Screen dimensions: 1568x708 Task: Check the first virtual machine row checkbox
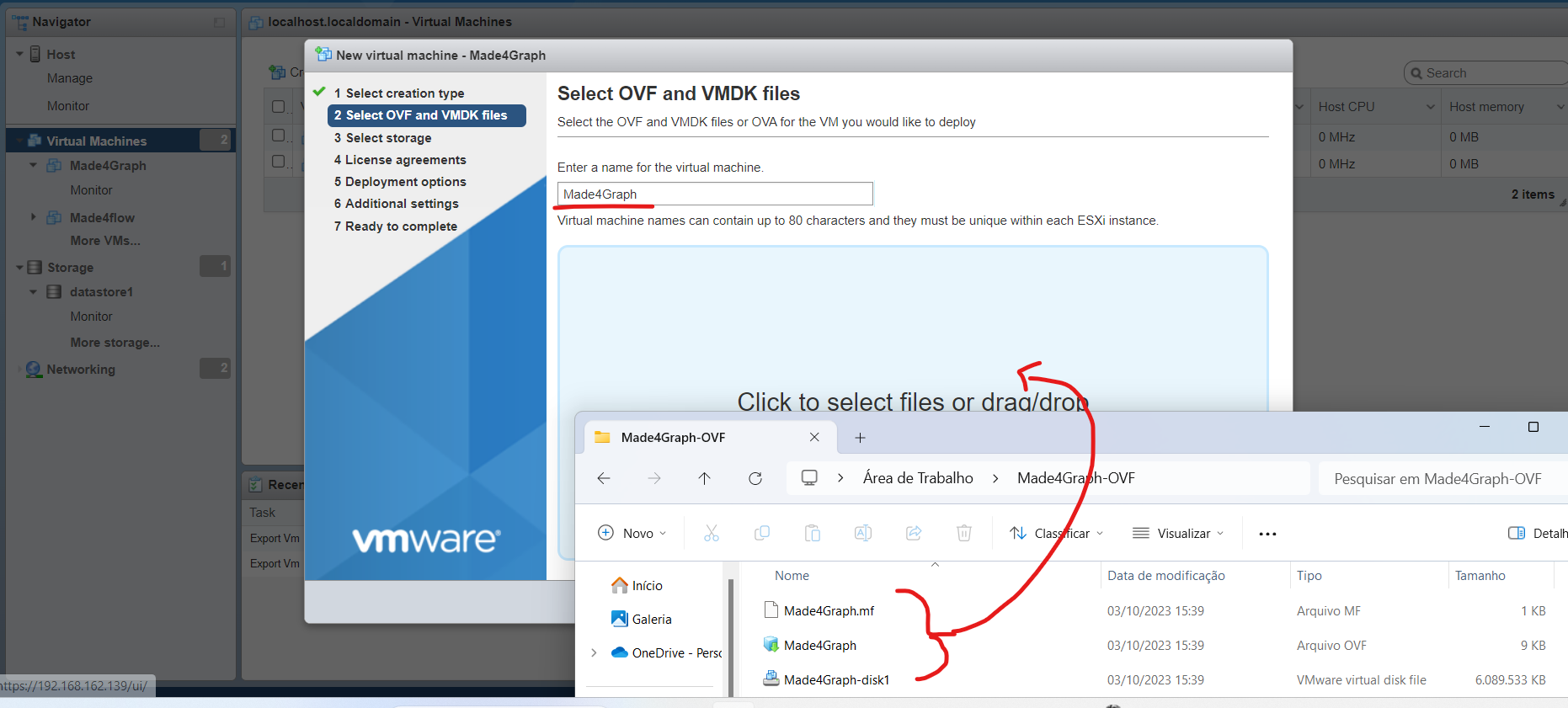pyautogui.click(x=279, y=136)
